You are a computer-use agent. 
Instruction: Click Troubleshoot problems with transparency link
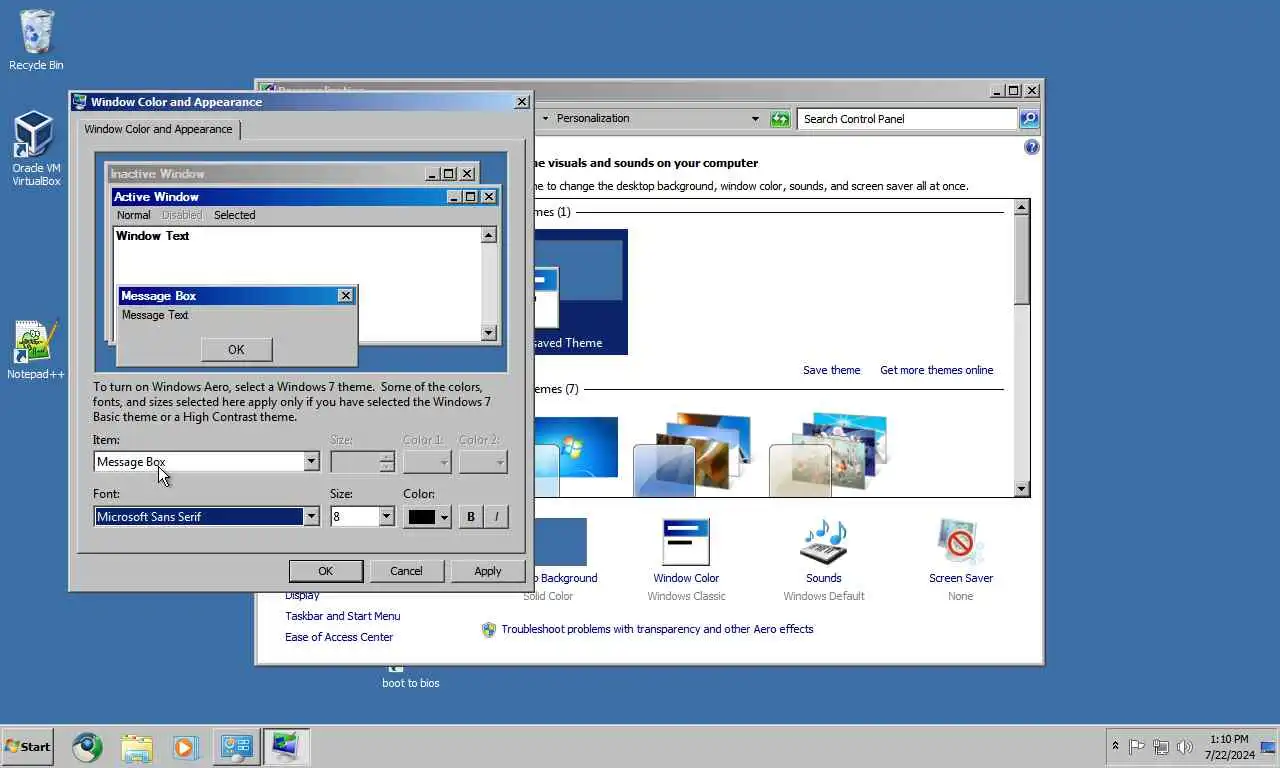point(657,629)
